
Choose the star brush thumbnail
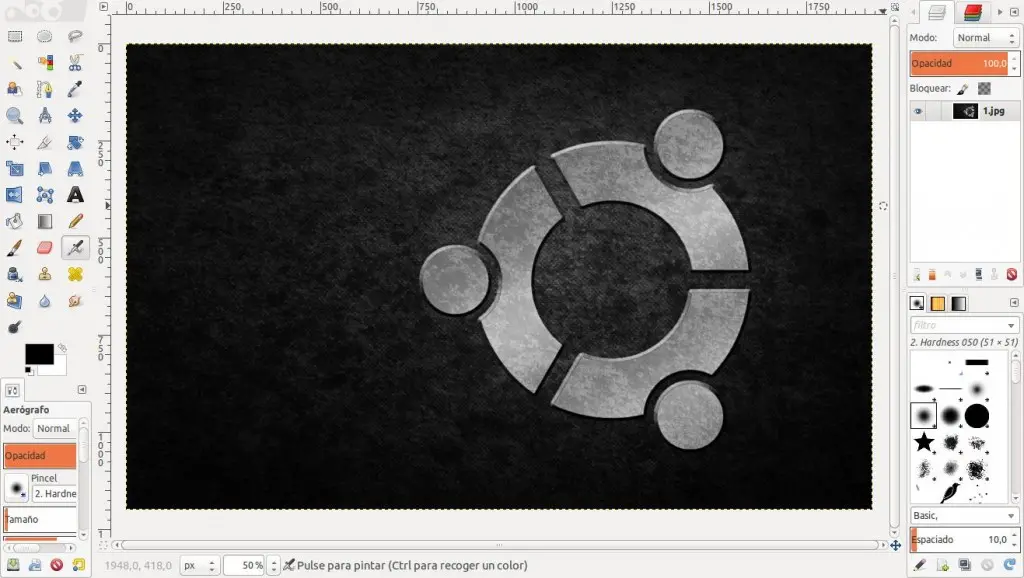click(923, 442)
